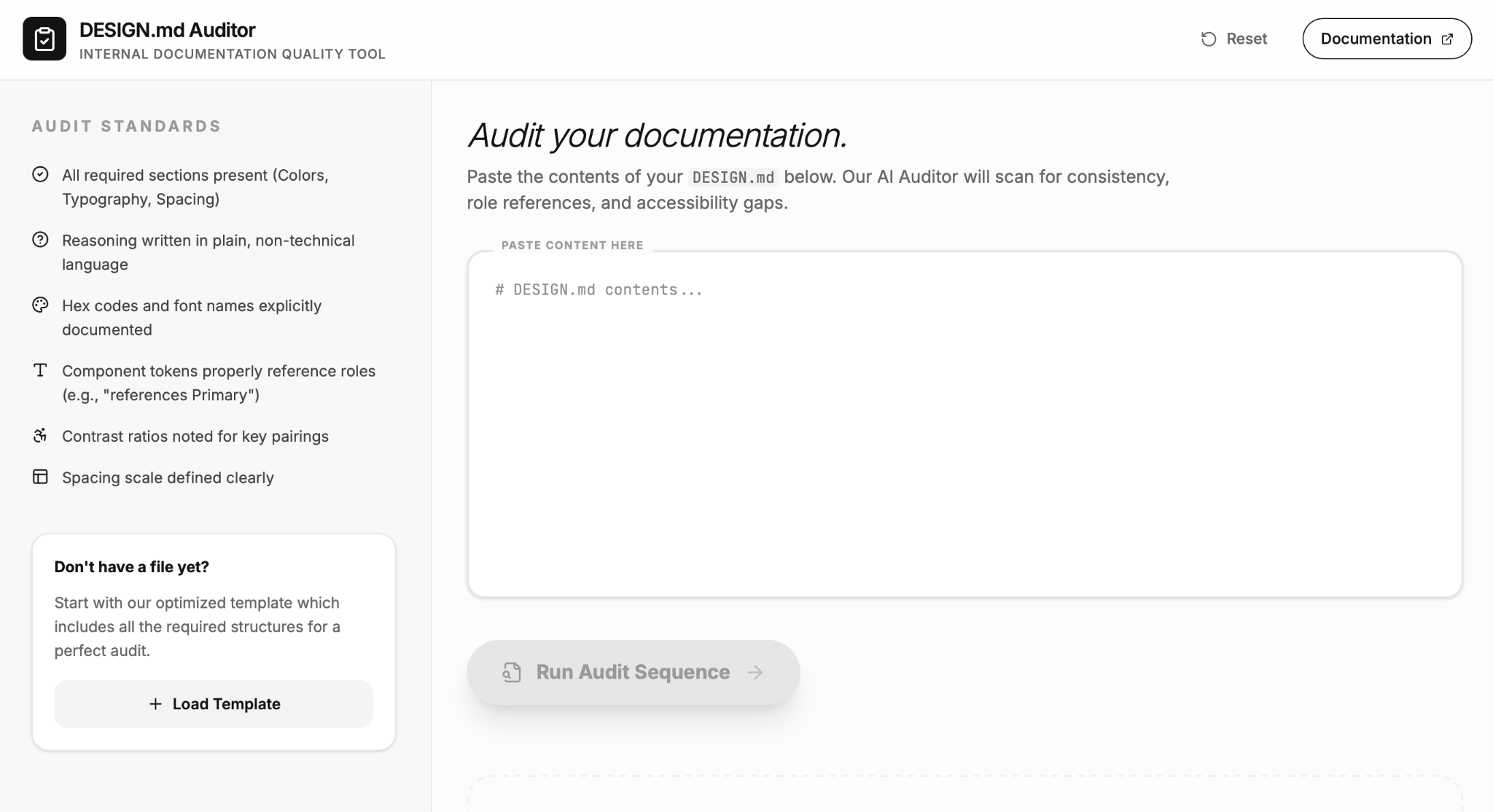Click the AUDIT STANDARDS heading
Image resolution: width=1493 pixels, height=812 pixels.
(126, 126)
